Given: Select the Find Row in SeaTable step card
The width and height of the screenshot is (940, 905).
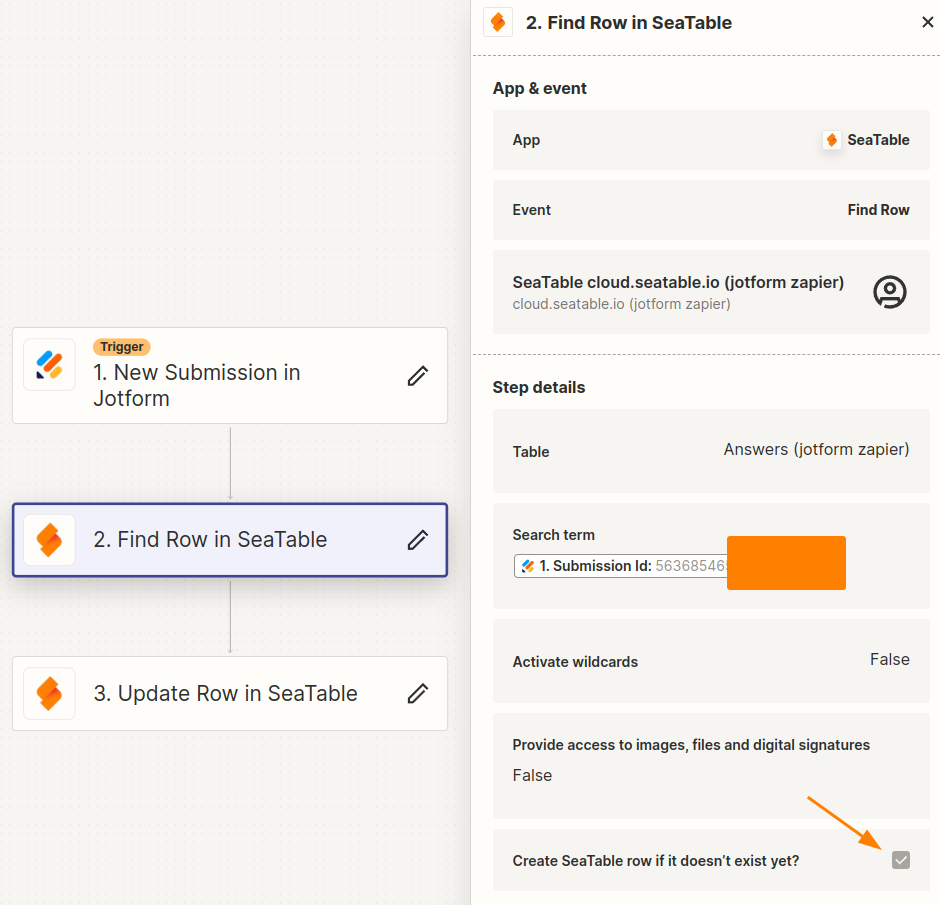Looking at the screenshot, I should pyautogui.click(x=230, y=539).
